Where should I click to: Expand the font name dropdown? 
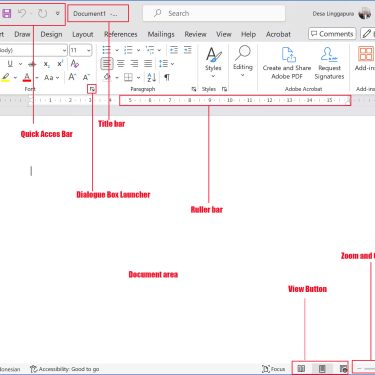64,51
